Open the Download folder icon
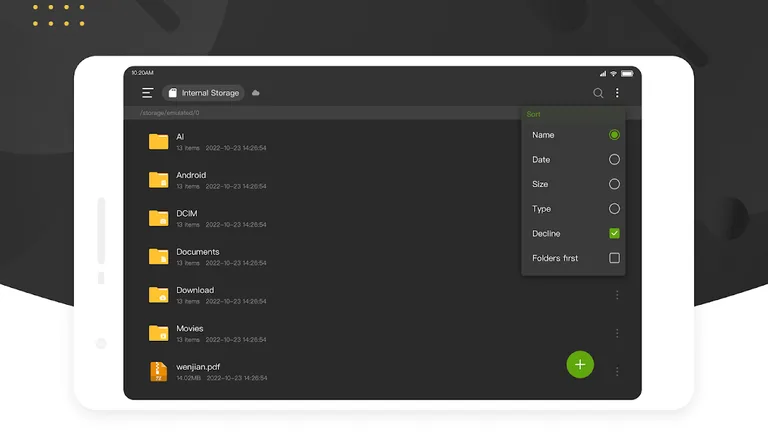This screenshot has width=768, height=432. (x=159, y=295)
